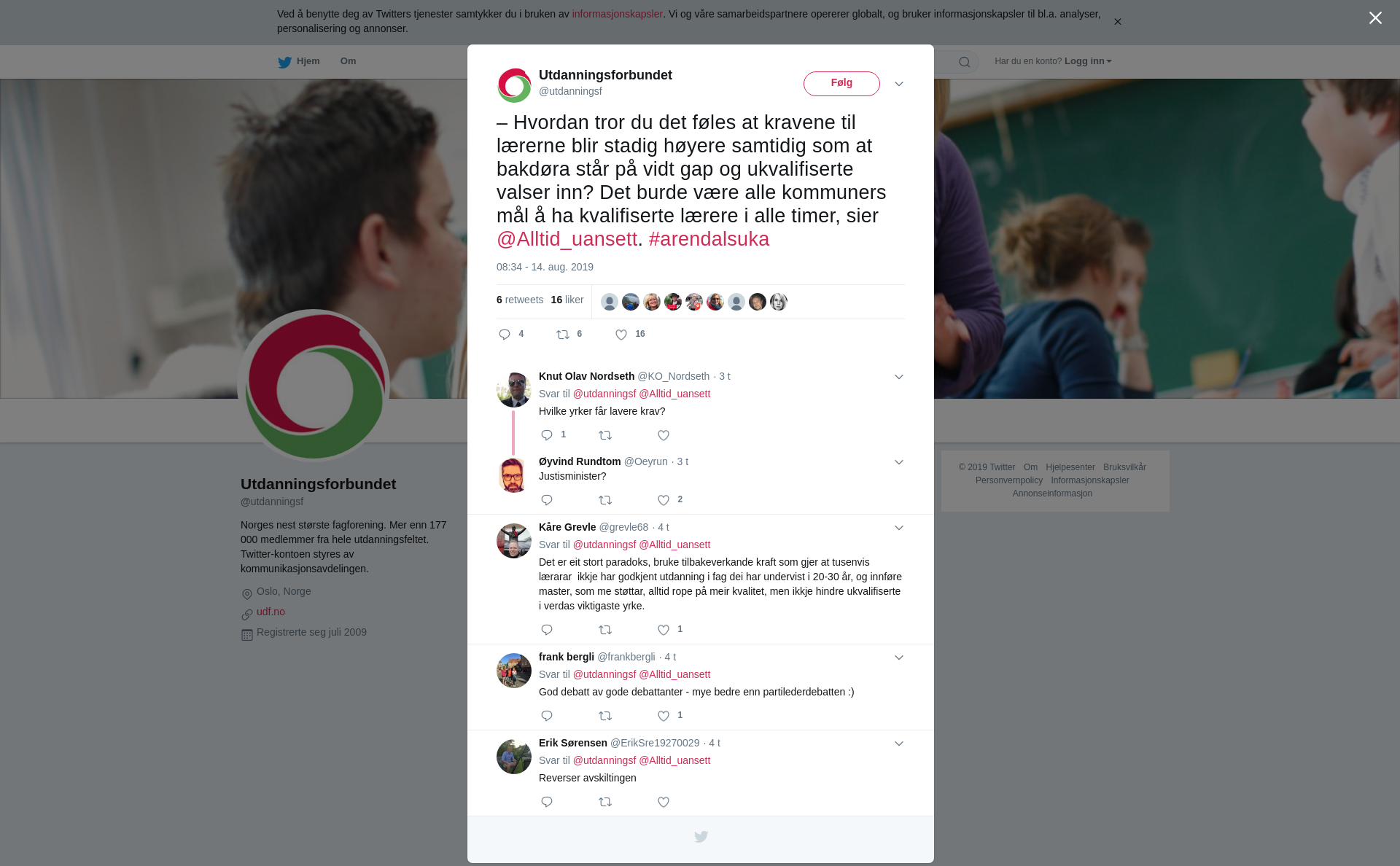Viewport: 1400px width, 866px height.
Task: Retweet Øyvind Rundtom's reply
Action: [605, 500]
